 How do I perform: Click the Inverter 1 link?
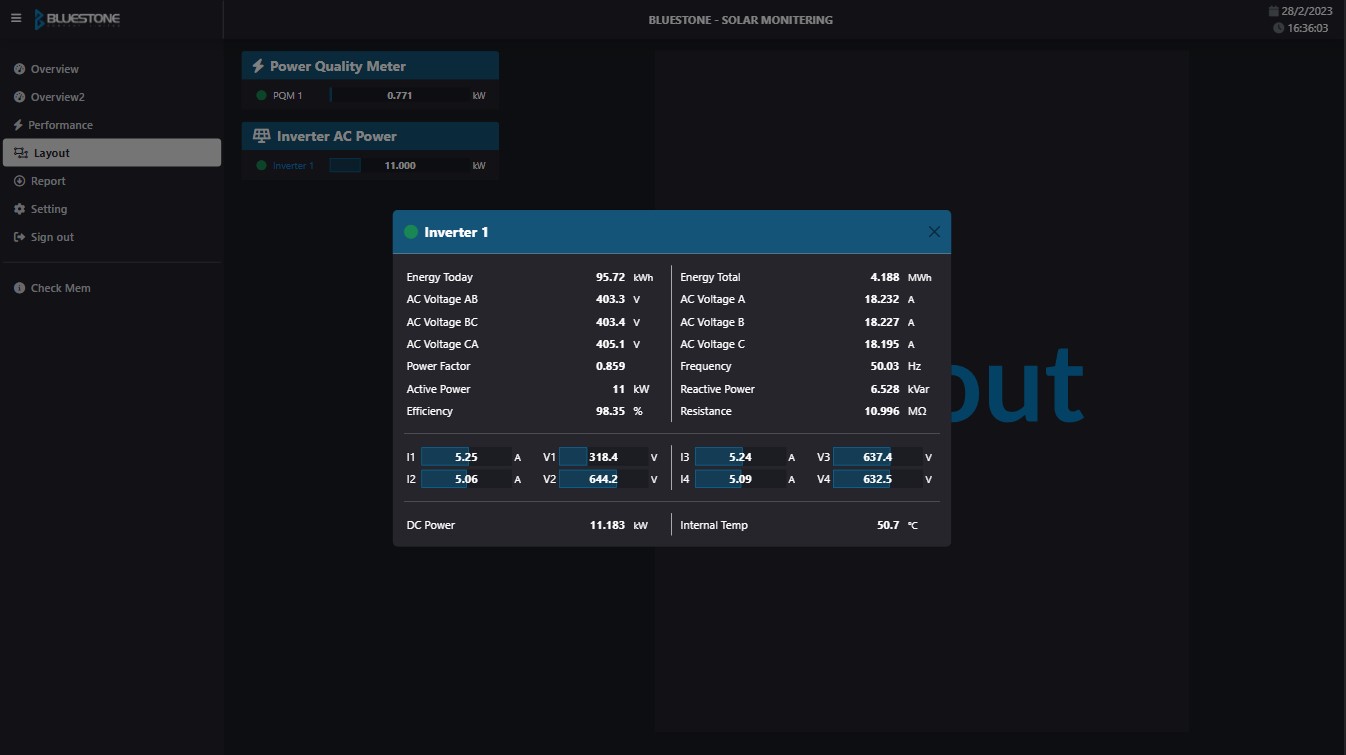pos(293,166)
